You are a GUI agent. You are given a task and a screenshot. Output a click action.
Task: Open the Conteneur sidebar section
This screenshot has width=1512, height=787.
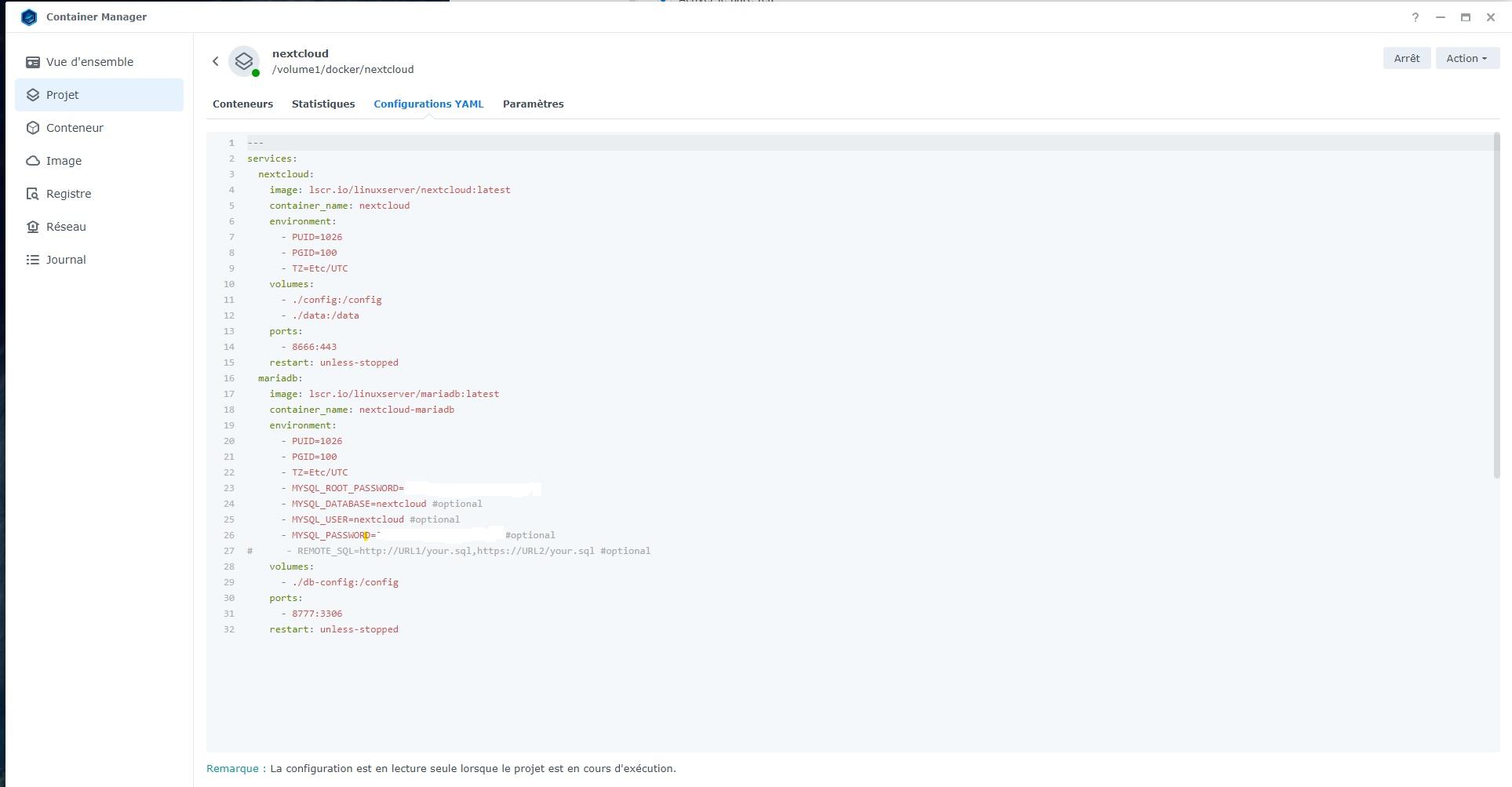(99, 128)
